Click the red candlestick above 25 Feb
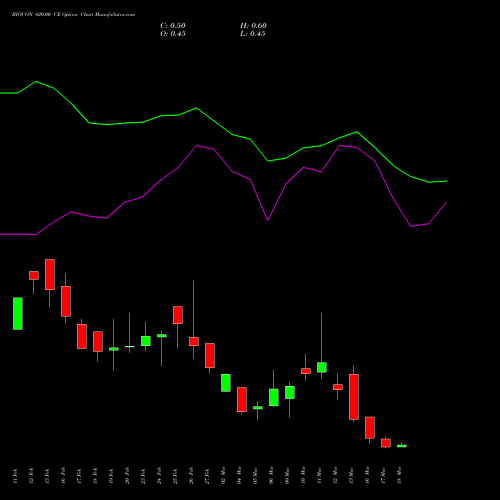 click(x=178, y=315)
